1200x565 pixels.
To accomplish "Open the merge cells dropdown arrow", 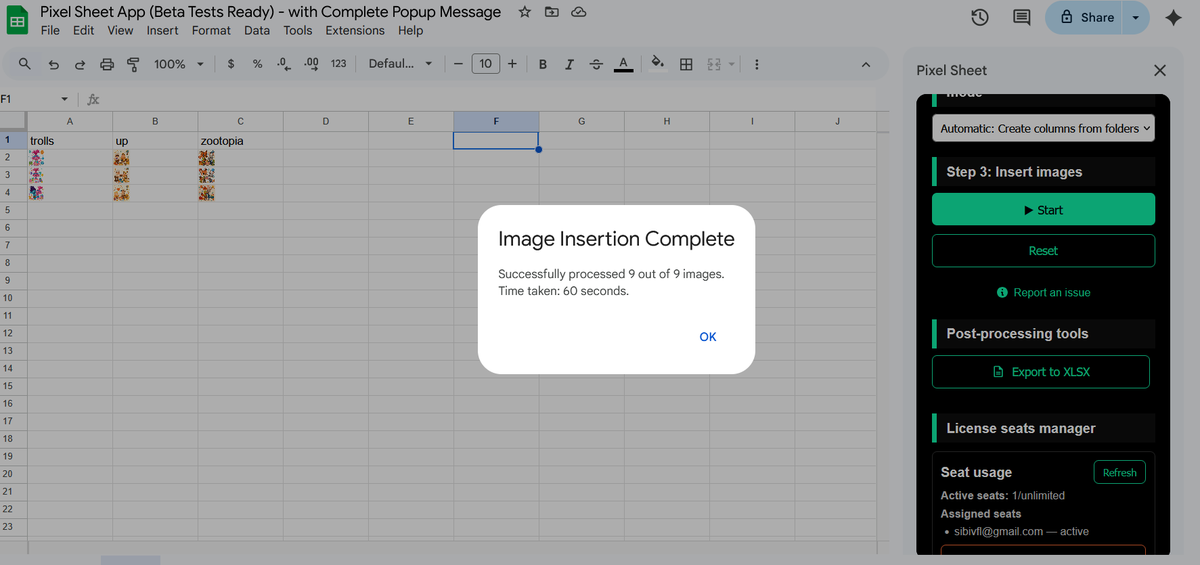I will (x=731, y=64).
